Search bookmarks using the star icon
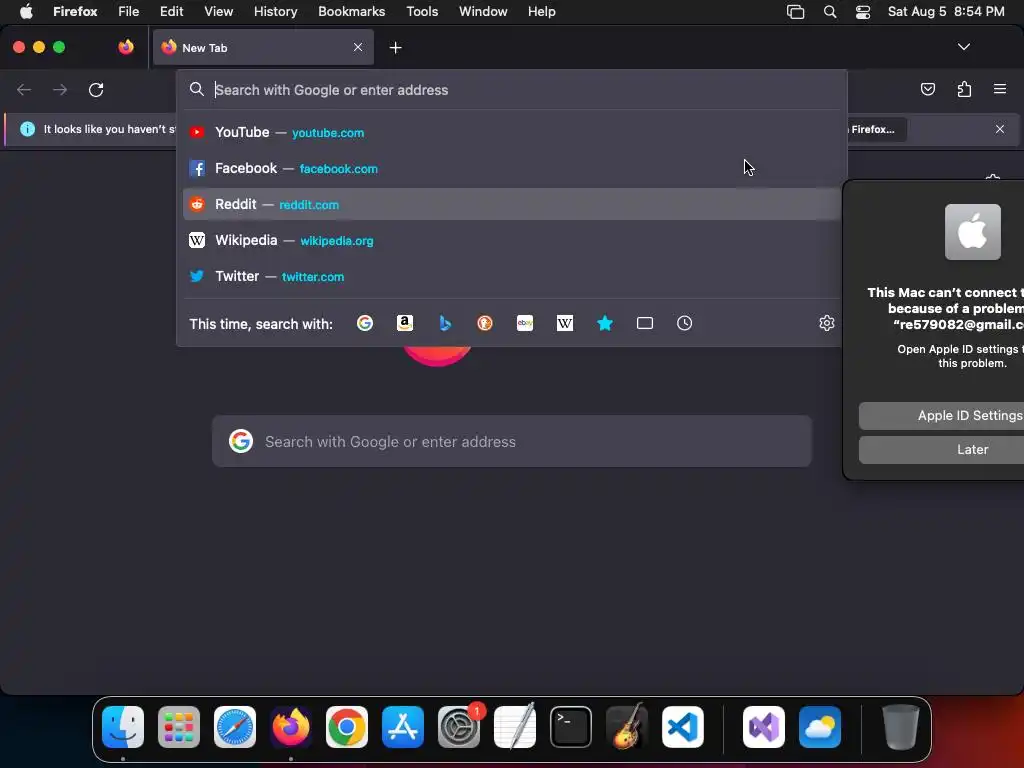This screenshot has height=768, width=1024. click(605, 323)
